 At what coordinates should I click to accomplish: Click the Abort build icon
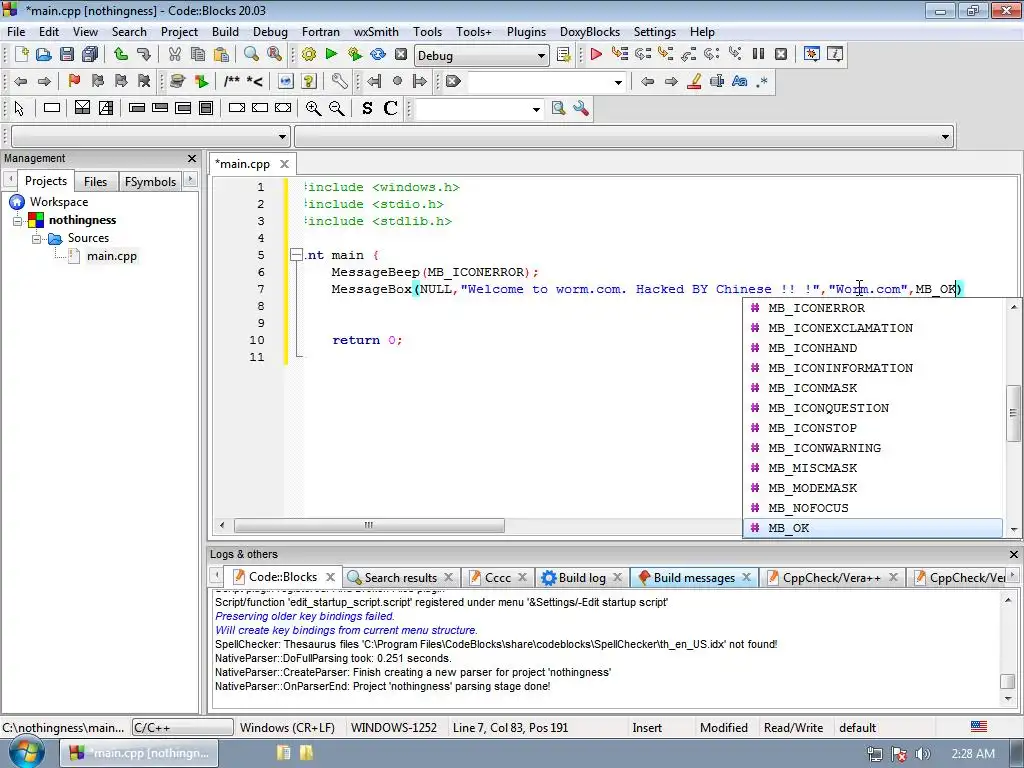click(x=401, y=54)
